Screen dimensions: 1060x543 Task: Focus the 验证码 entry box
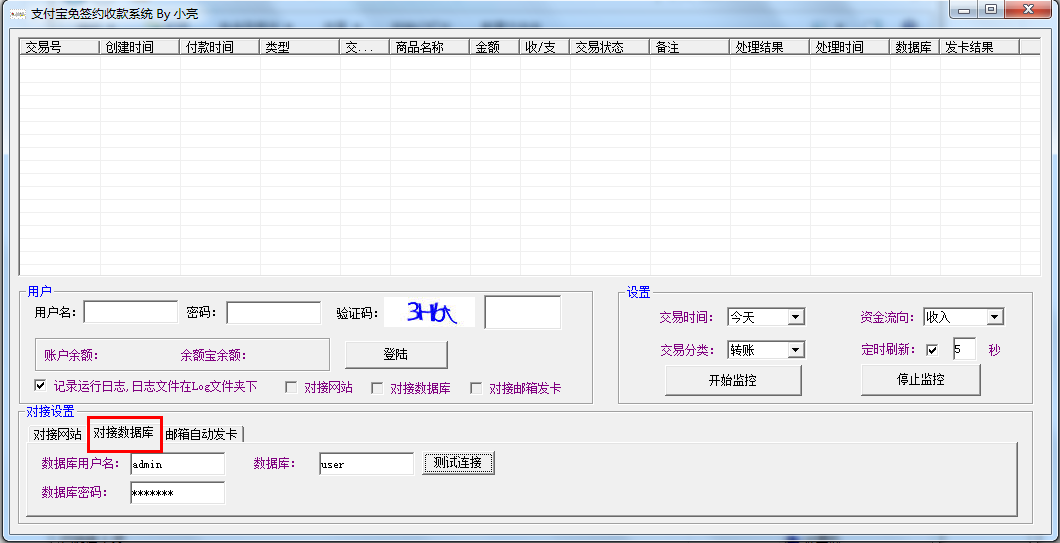click(523, 312)
